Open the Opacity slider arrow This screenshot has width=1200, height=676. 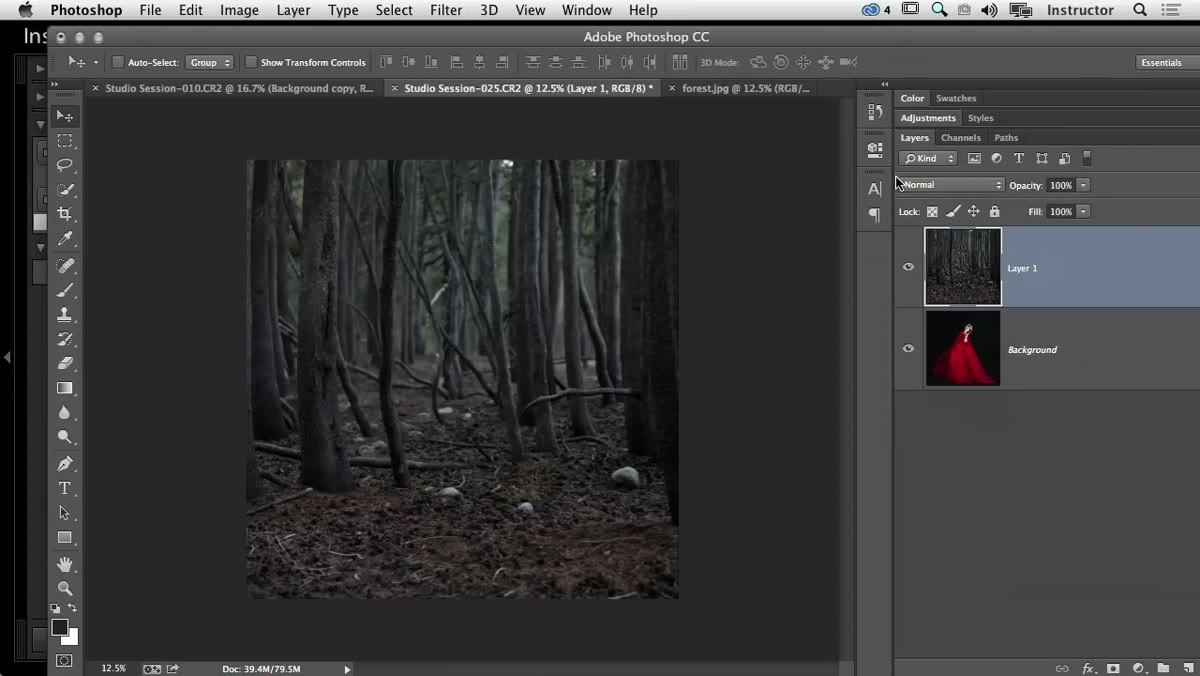[x=1084, y=185]
